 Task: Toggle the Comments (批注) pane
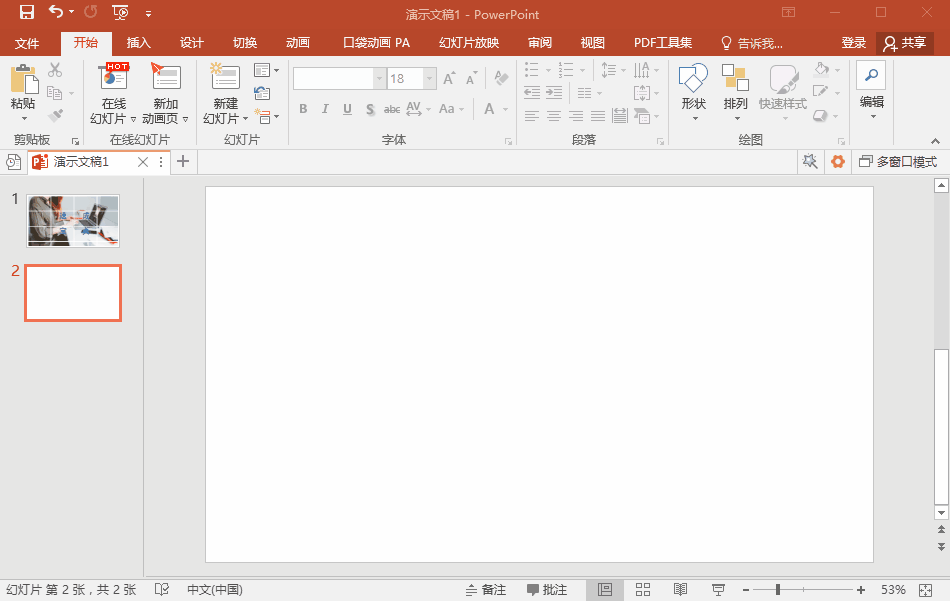tap(547, 590)
